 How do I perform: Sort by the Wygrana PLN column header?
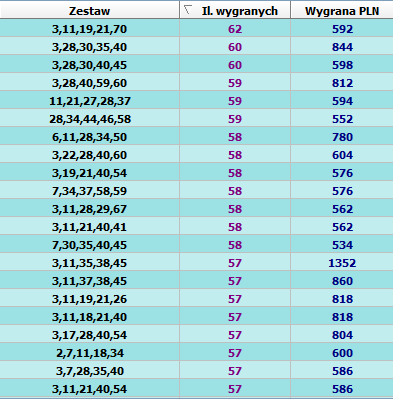pos(342,11)
